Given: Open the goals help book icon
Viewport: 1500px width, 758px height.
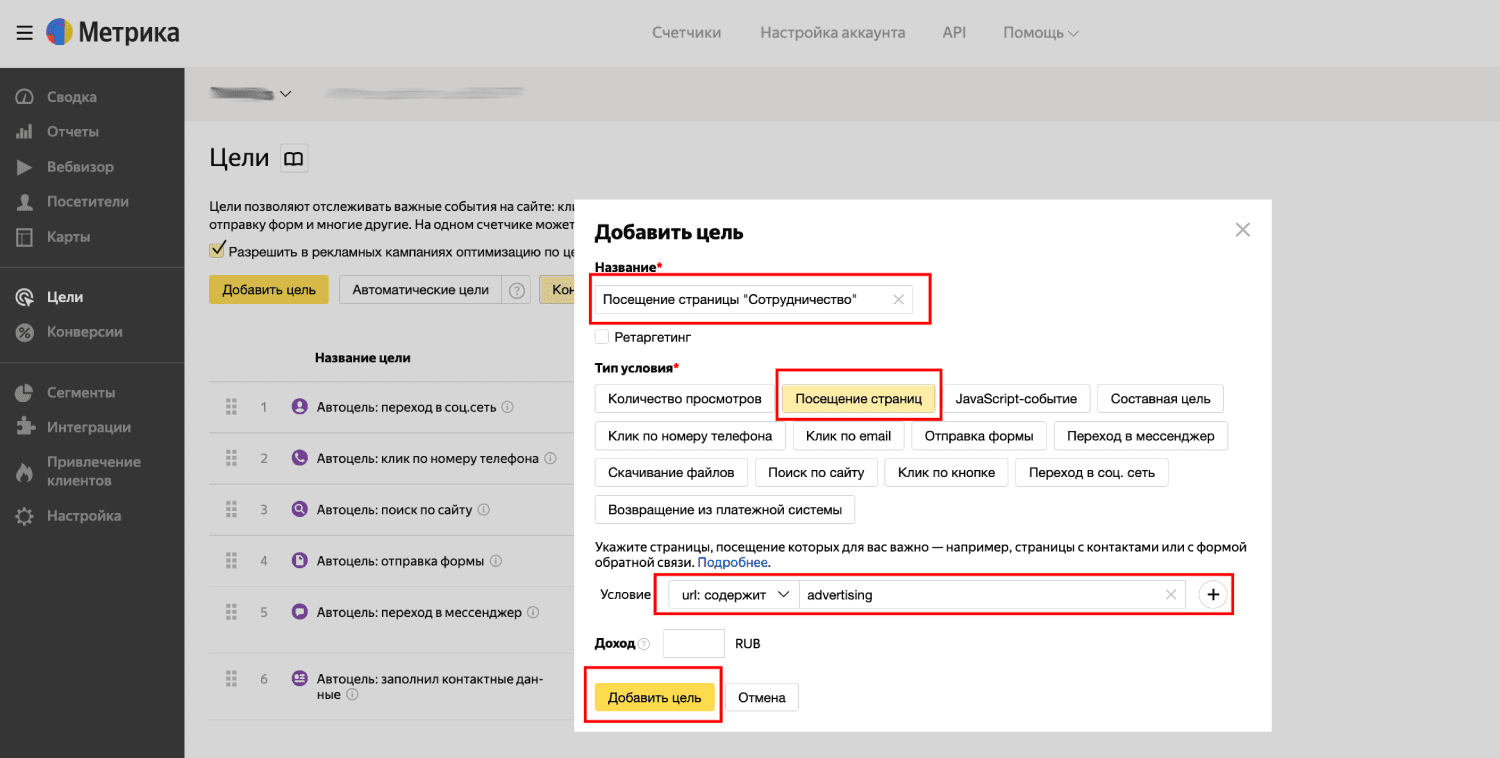Looking at the screenshot, I should point(293,158).
